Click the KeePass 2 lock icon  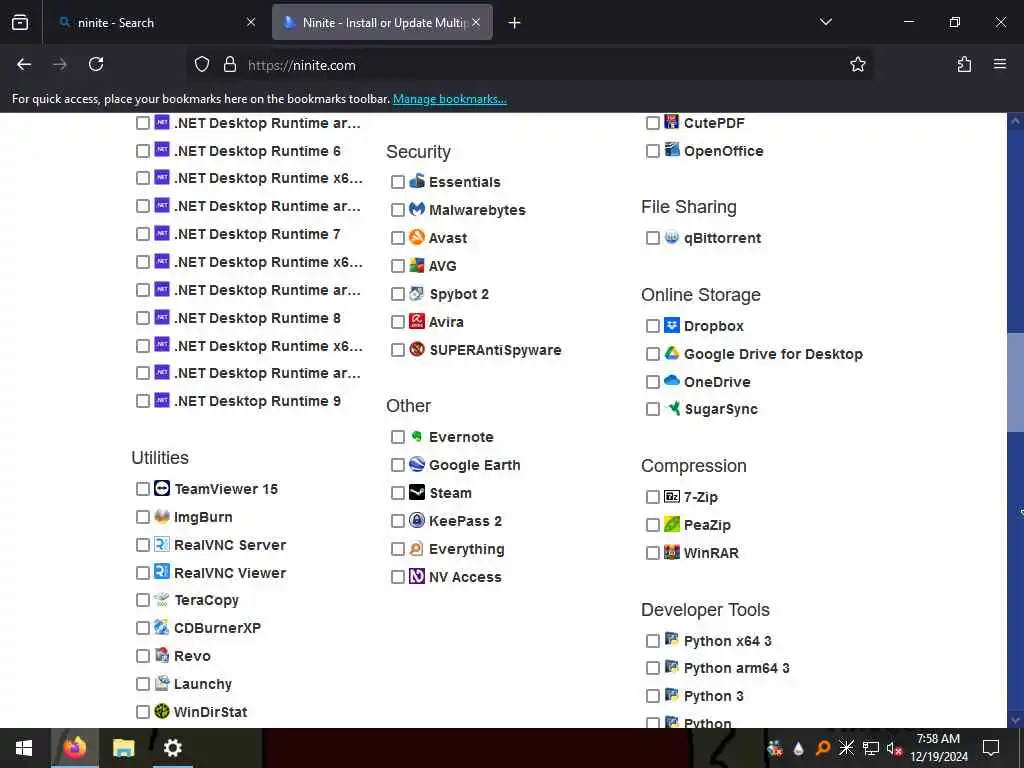pos(417,520)
